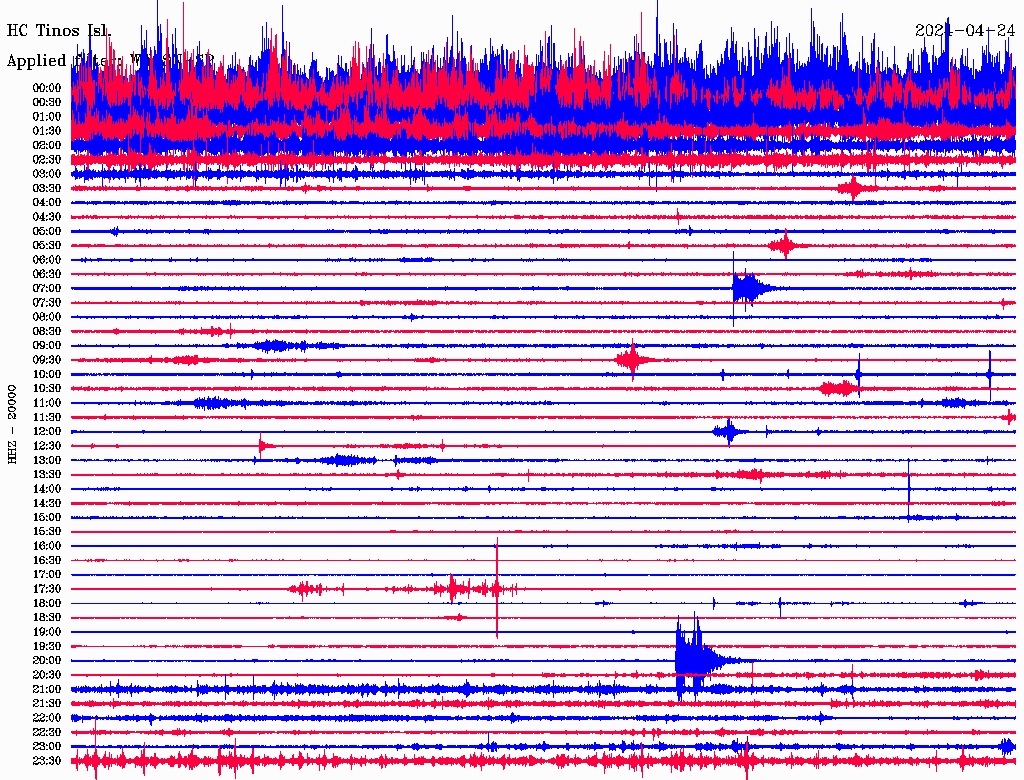Select the 07:30 time label
1024x780 pixels.
point(47,302)
